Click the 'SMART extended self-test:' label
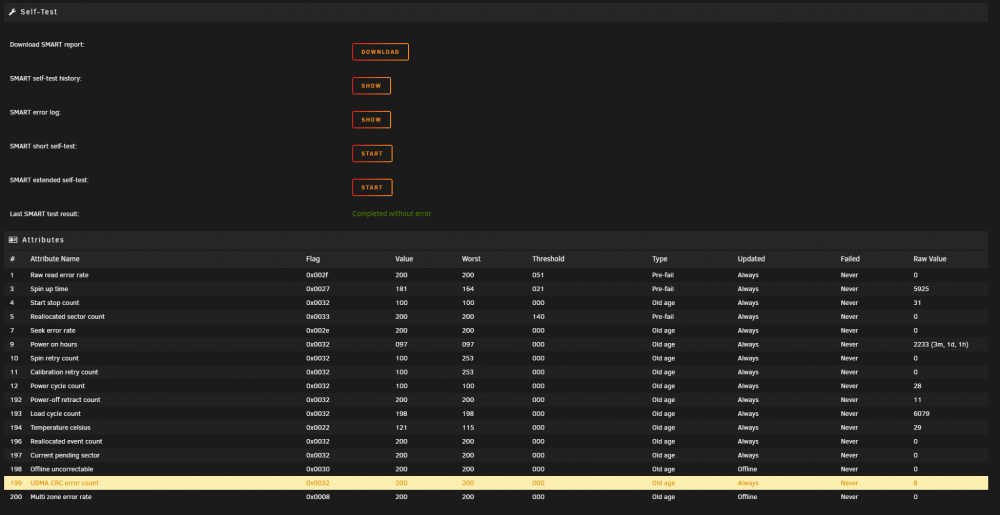The height and width of the screenshot is (515, 1000). (x=49, y=180)
